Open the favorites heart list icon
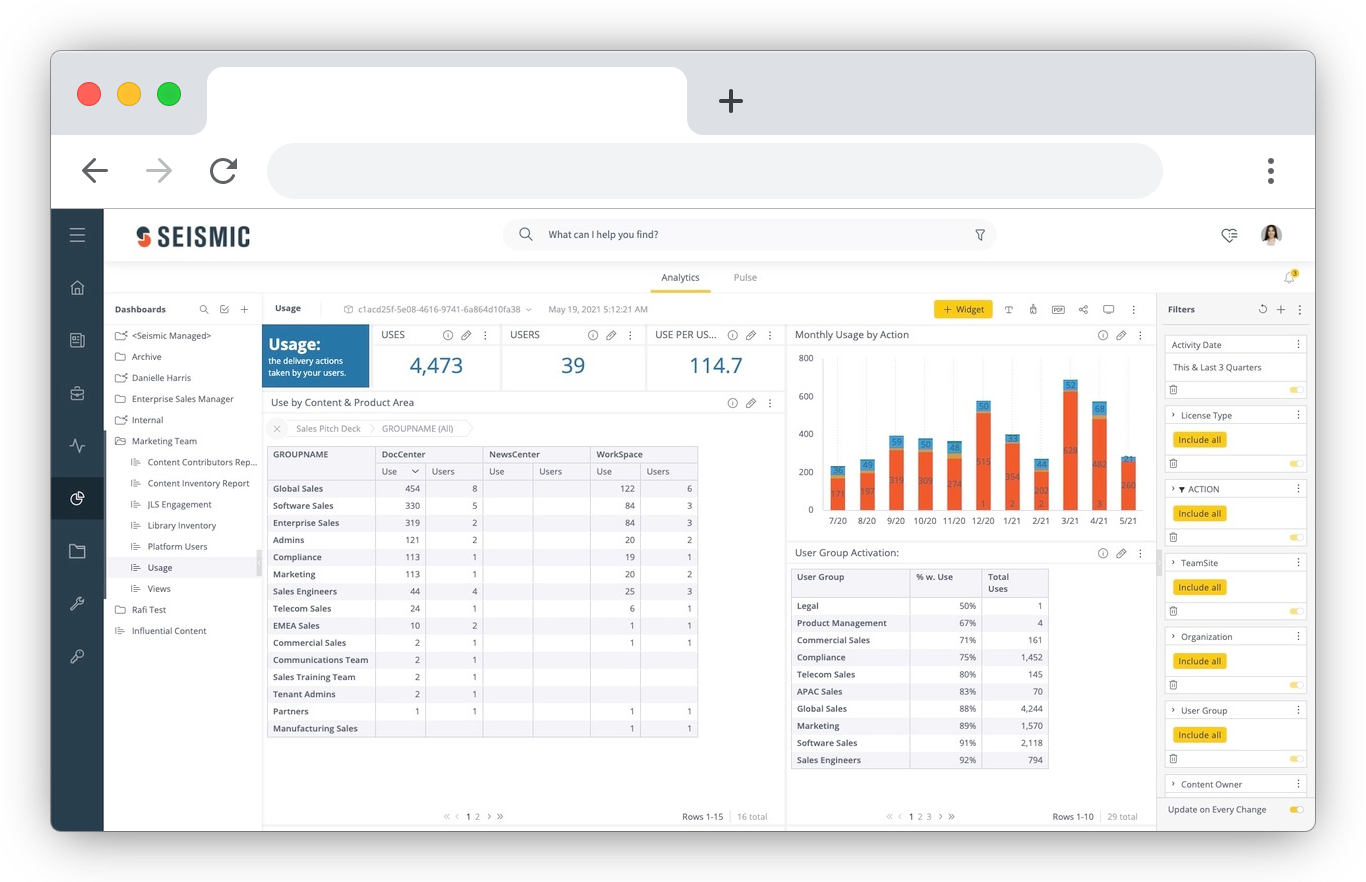The height and width of the screenshot is (882, 1366). point(1229,235)
